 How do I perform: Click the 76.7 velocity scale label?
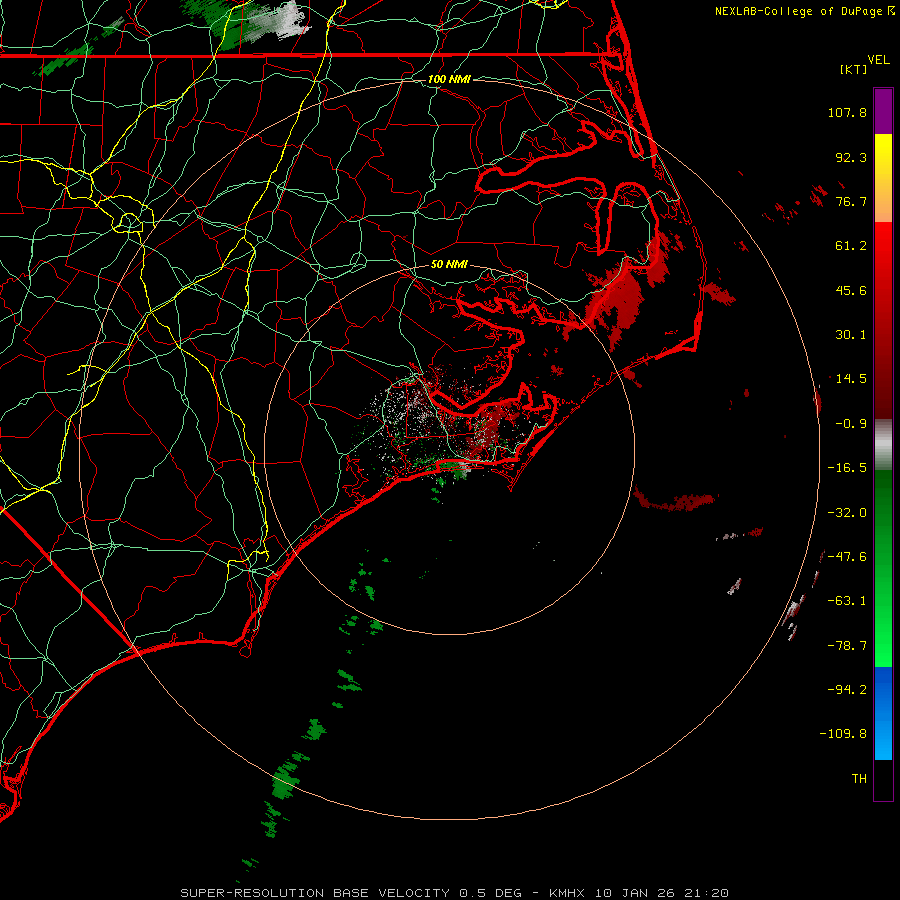851,201
